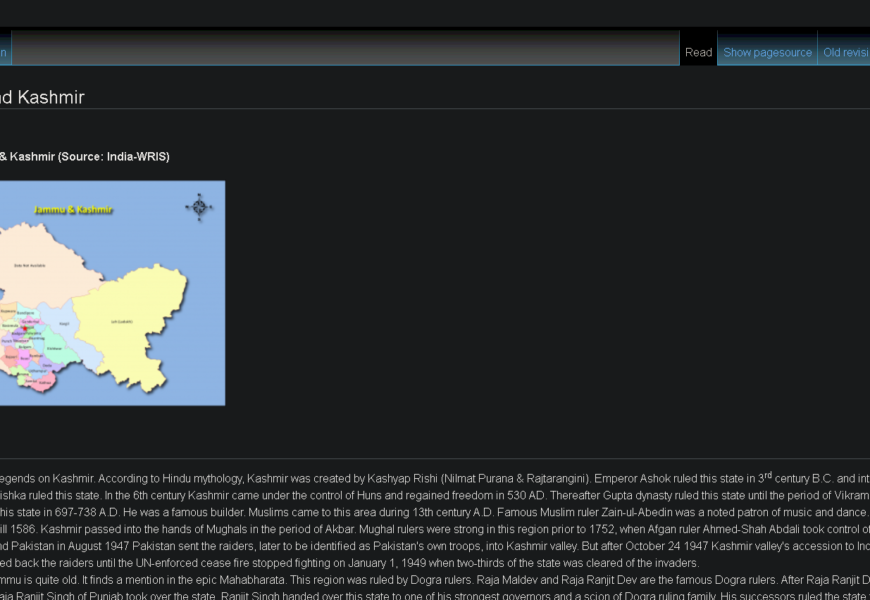
Task: Click the green Kishtwar district
Action: tap(55, 349)
